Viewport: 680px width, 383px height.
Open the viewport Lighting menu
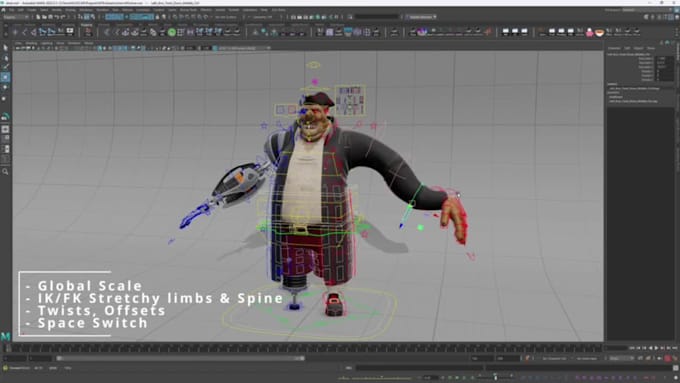click(x=46, y=43)
